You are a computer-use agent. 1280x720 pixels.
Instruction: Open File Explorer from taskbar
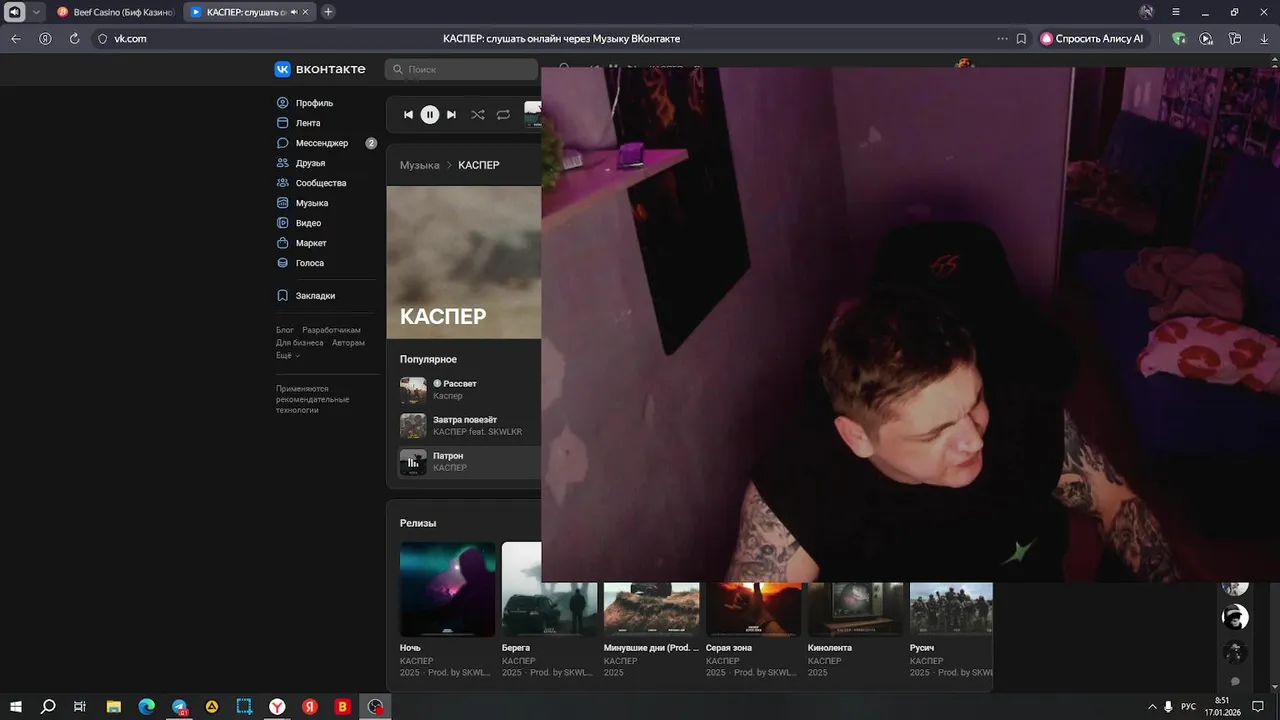113,707
